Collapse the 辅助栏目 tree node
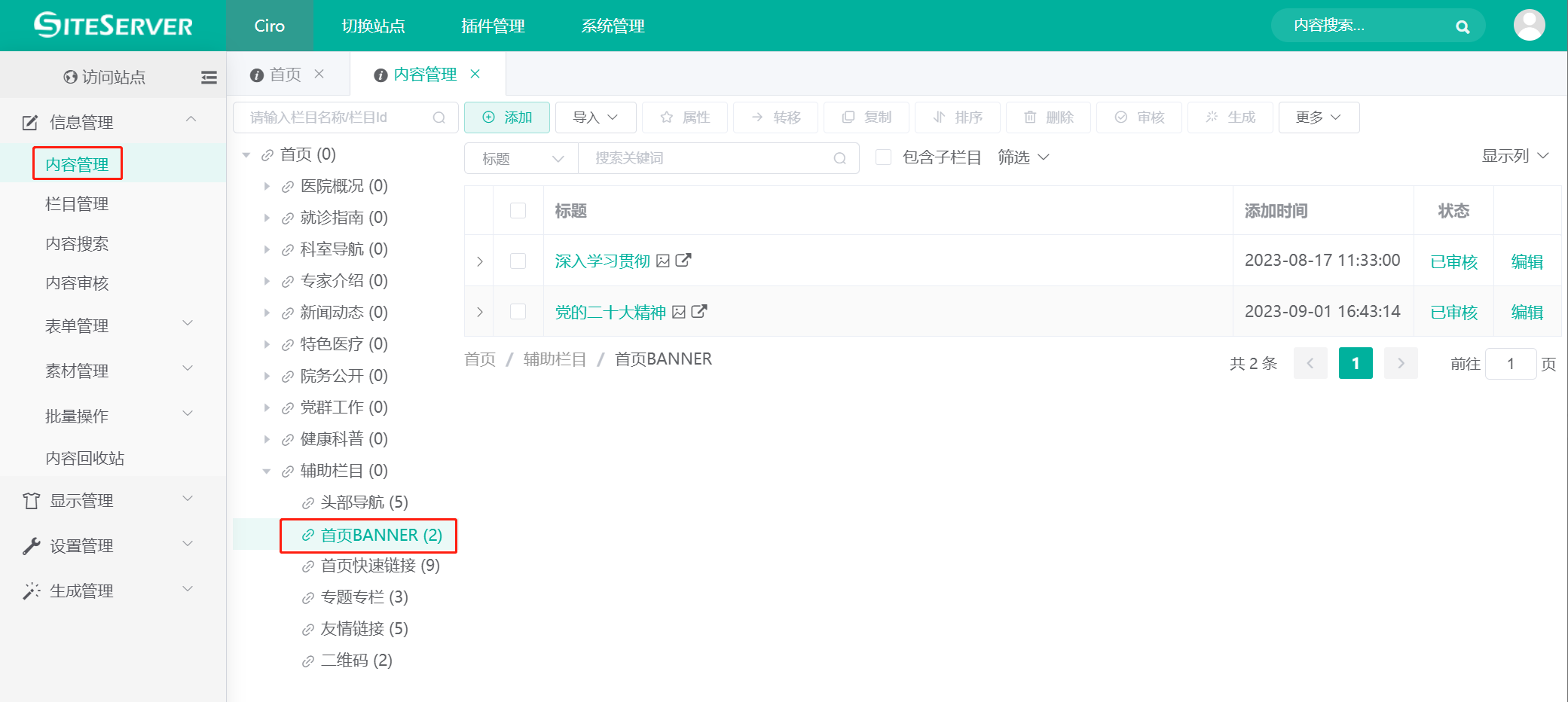The image size is (1568, 702). click(x=267, y=470)
